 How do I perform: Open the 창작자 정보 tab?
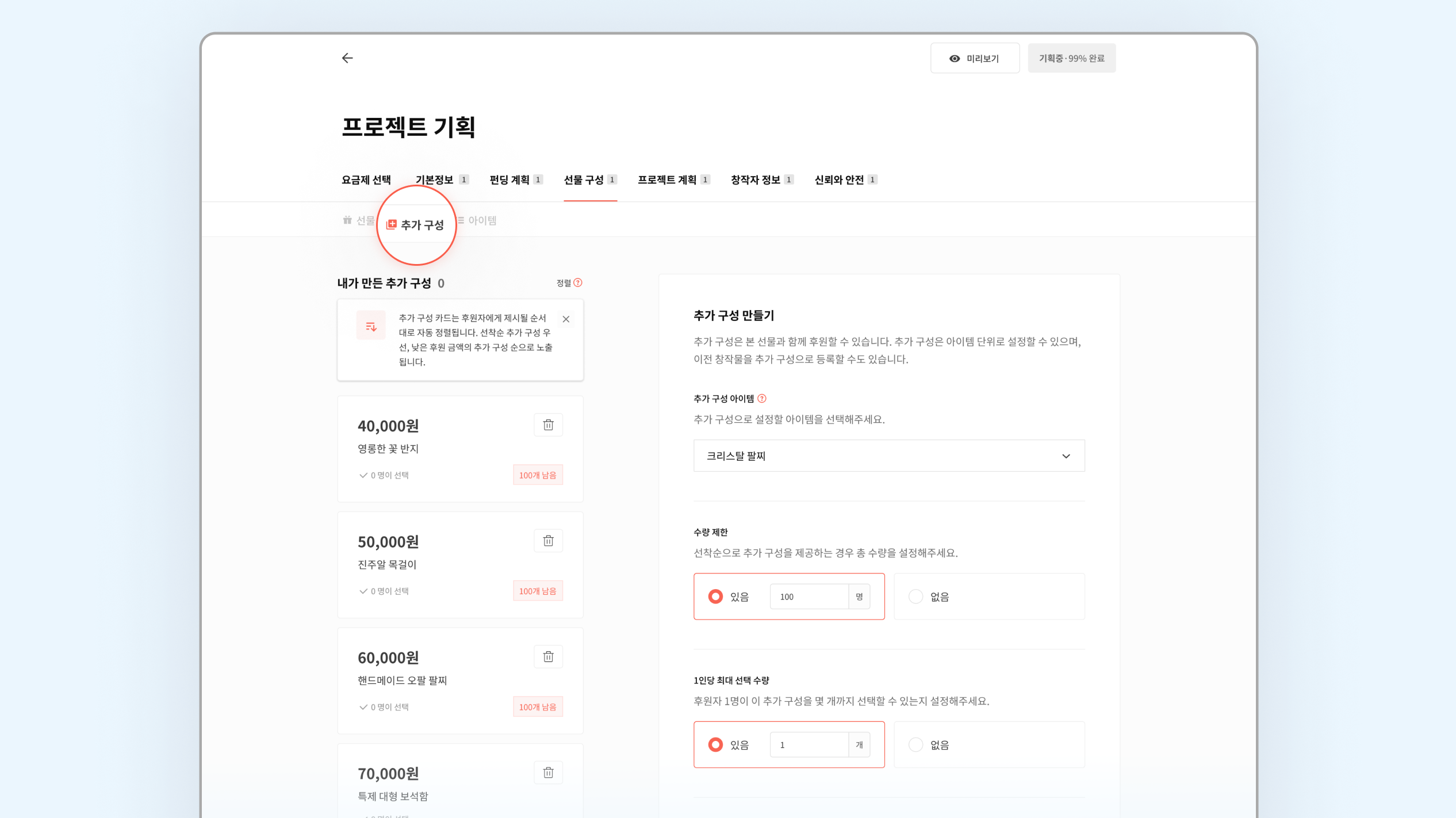pyautogui.click(x=756, y=180)
